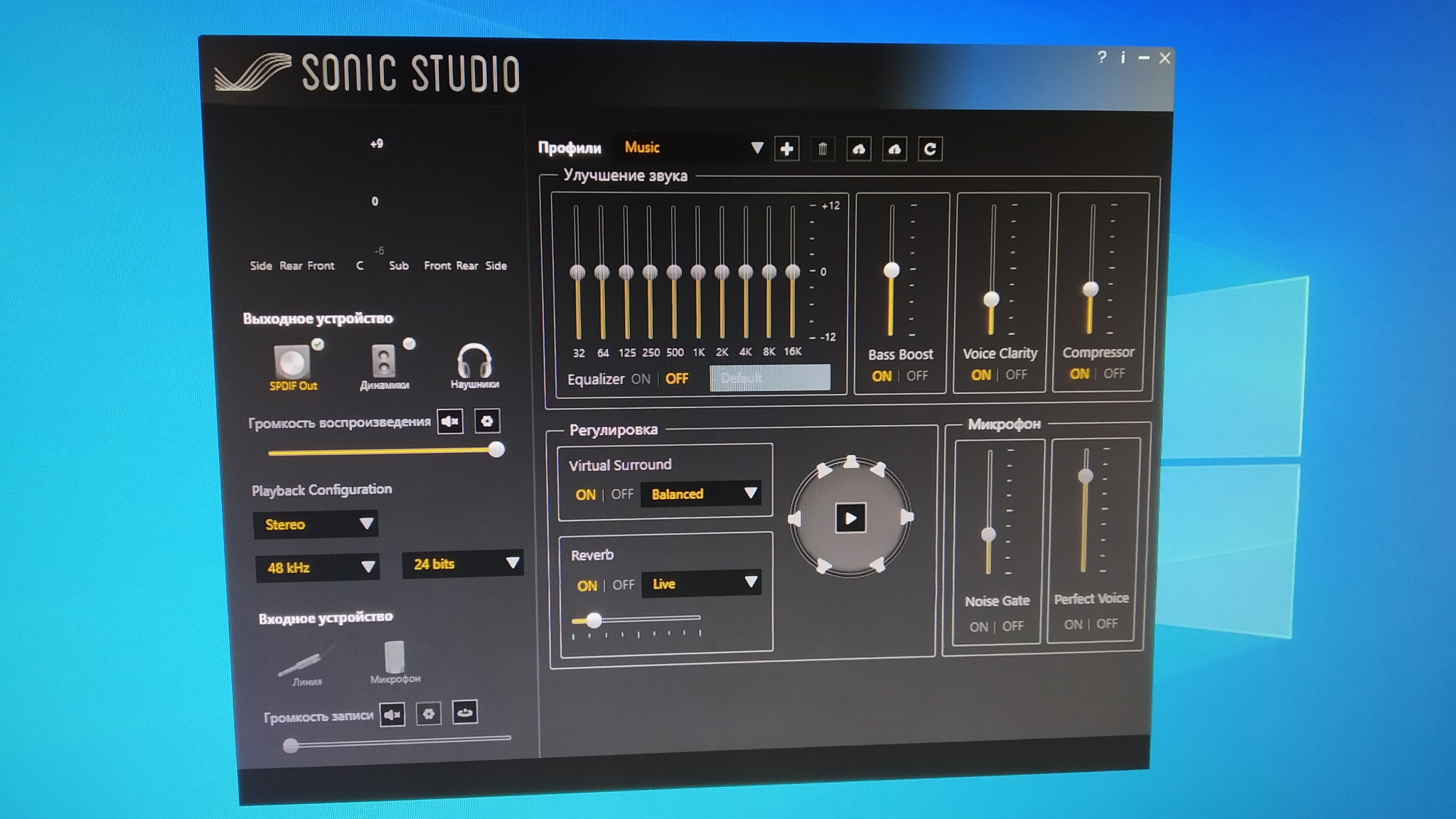Image resolution: width=1456 pixels, height=819 pixels.
Task: Open playback volume settings gear
Action: 487,421
